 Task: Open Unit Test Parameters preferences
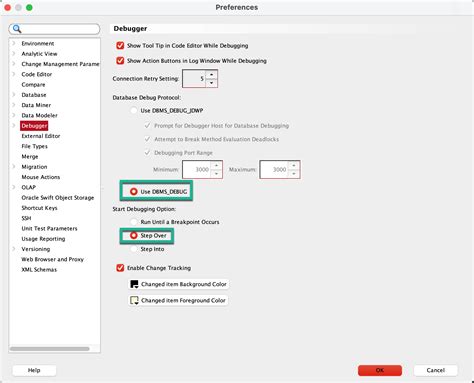49,229
